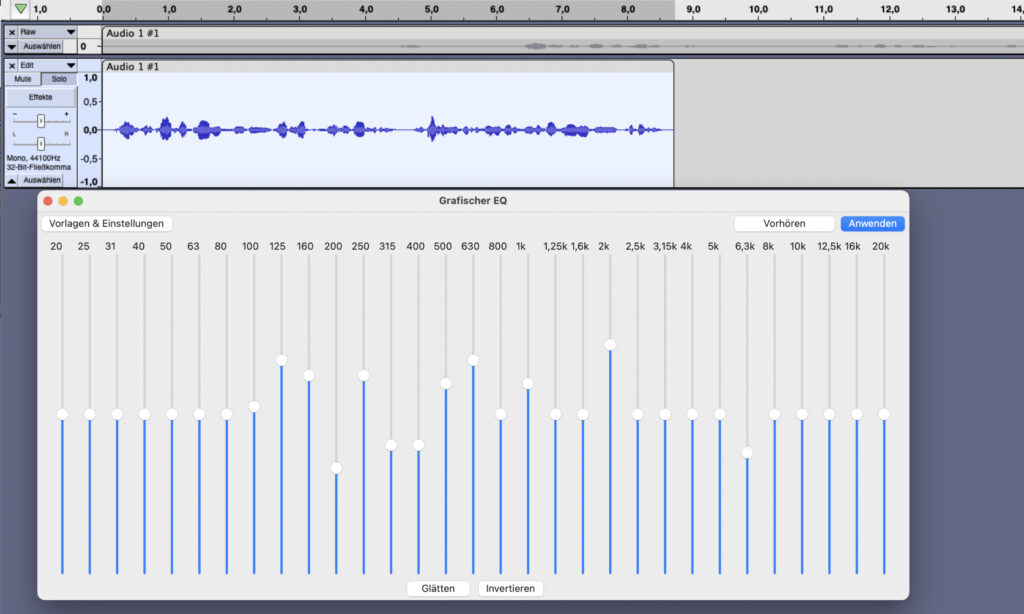Click the 1k band slider knob

(528, 383)
